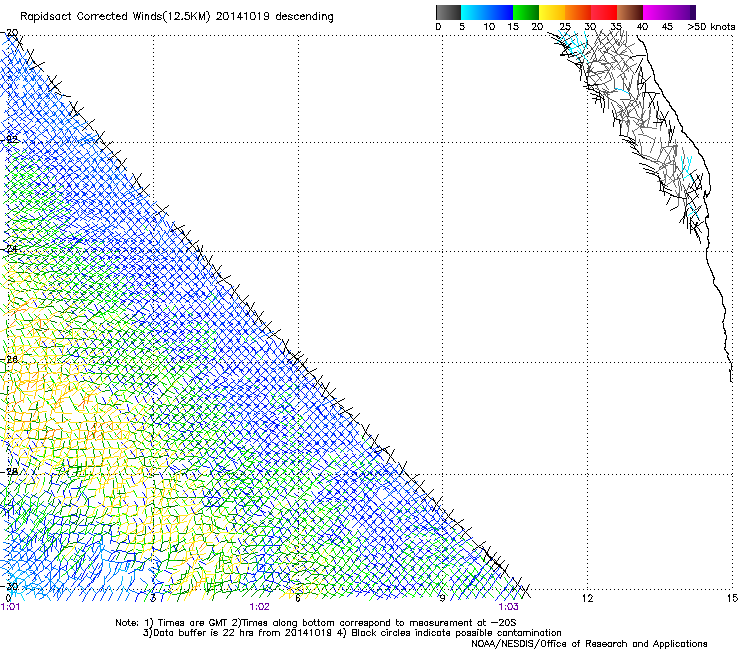Viewport: 740px width, 650px height.
Task: Click the latitude label '-26' on left axis
Action: pos(10,360)
